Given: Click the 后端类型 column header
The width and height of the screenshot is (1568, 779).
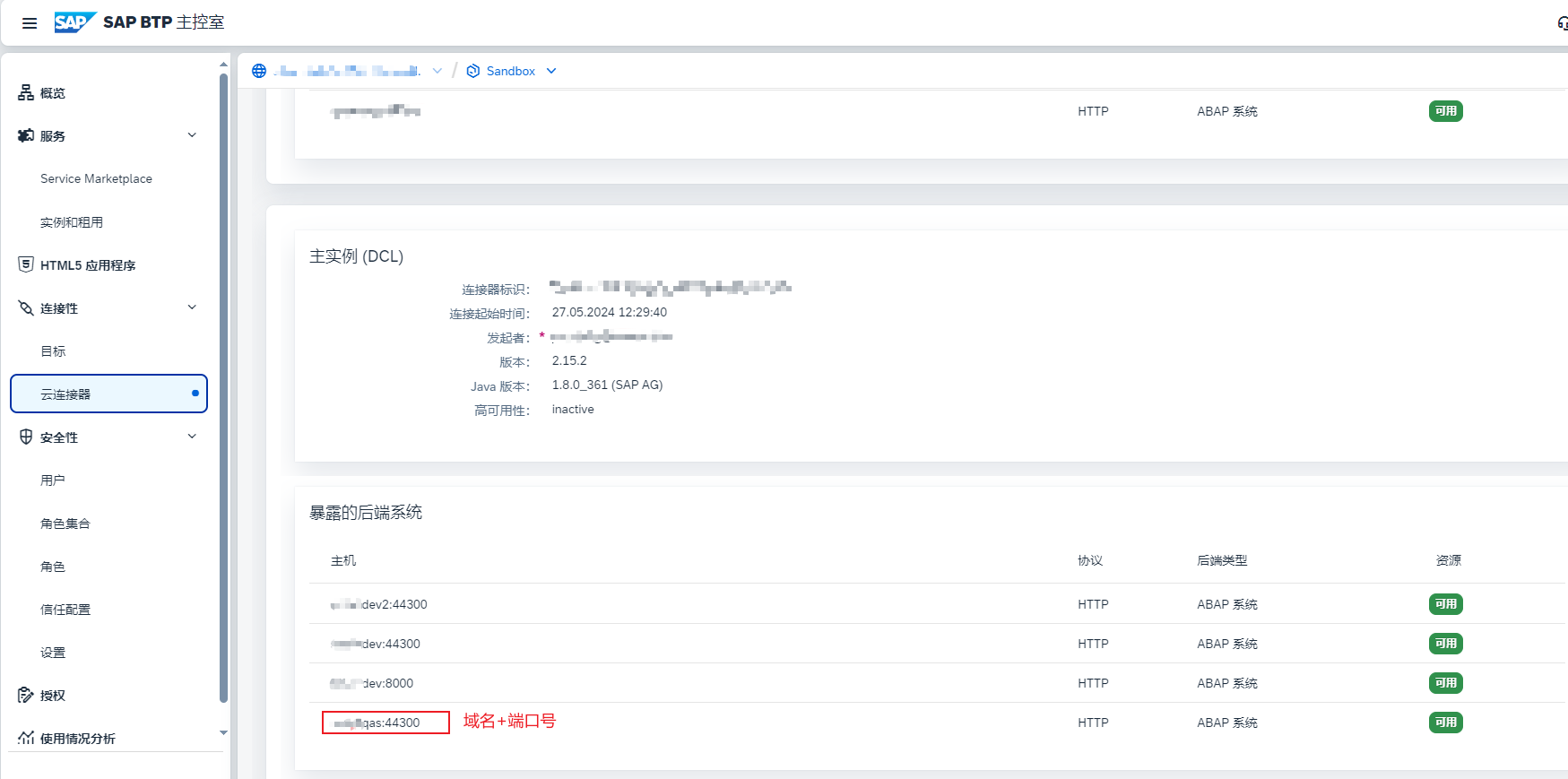Looking at the screenshot, I should [1222, 560].
